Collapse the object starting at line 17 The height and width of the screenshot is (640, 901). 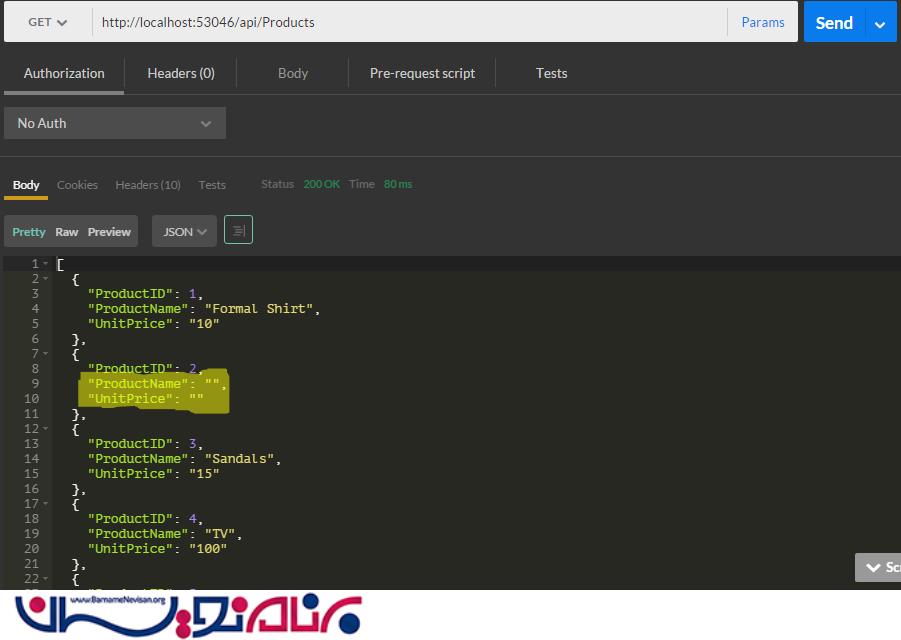(45, 504)
